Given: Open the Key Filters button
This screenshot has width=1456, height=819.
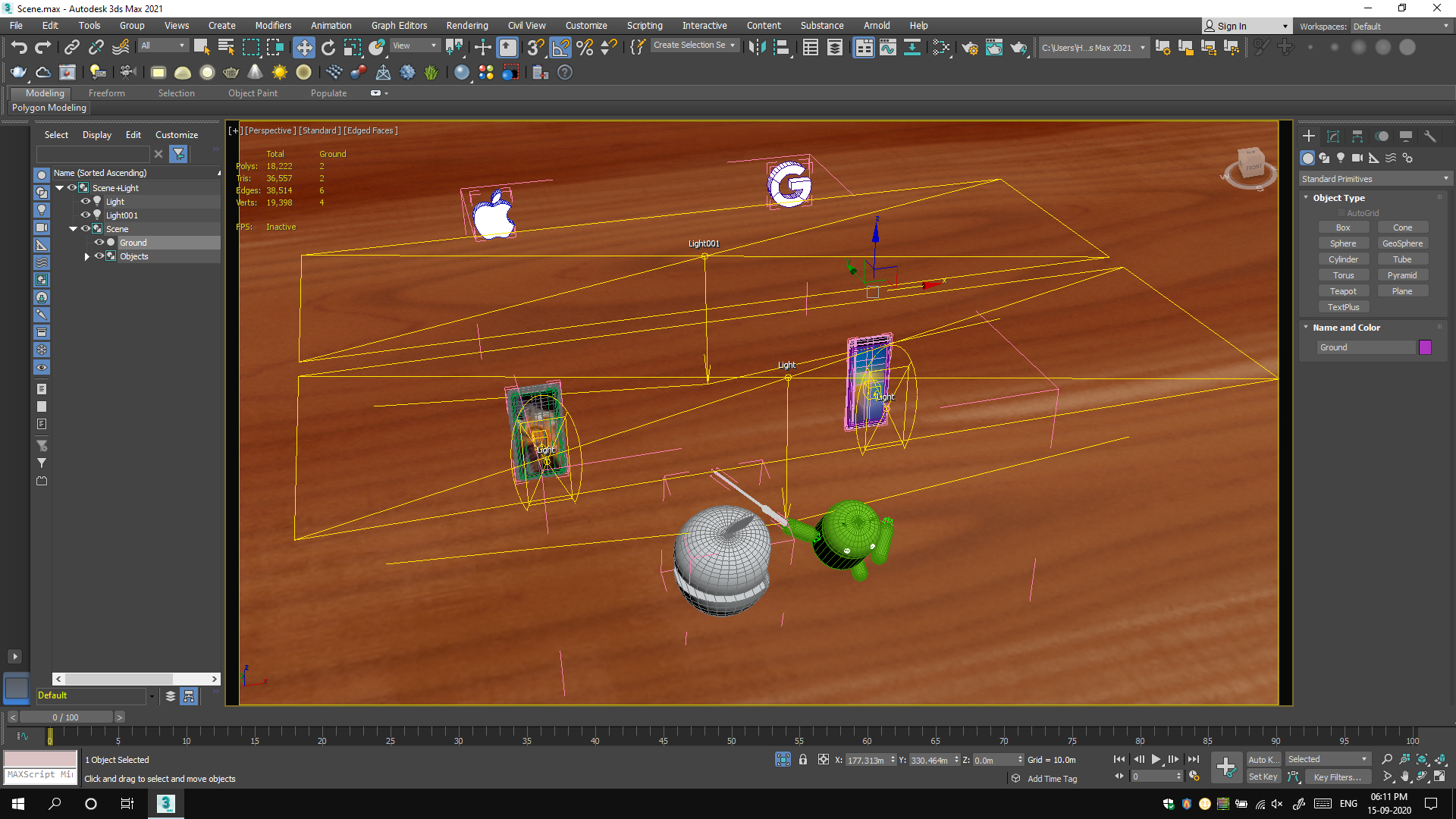Looking at the screenshot, I should pyautogui.click(x=1337, y=777).
